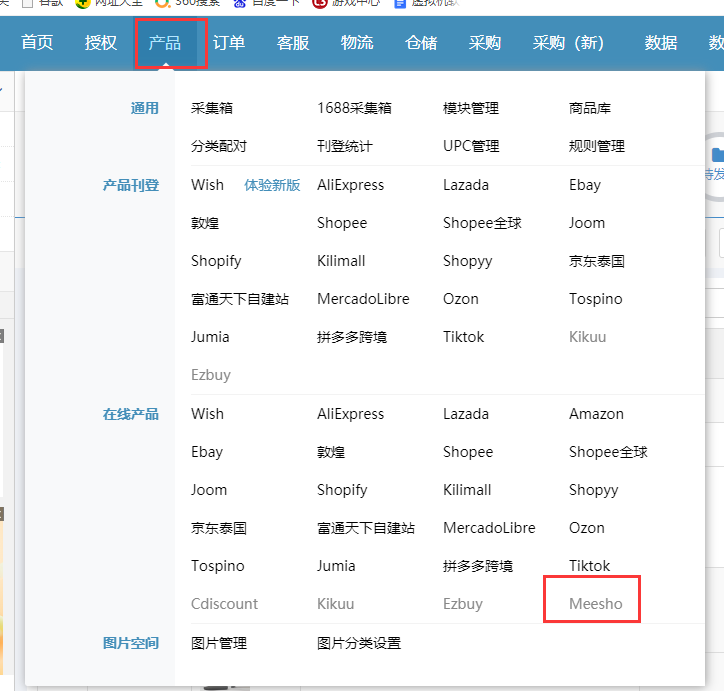The height and width of the screenshot is (691, 724).
Task: Choose Shopee全球 under 产品刊登
Action: coord(482,223)
